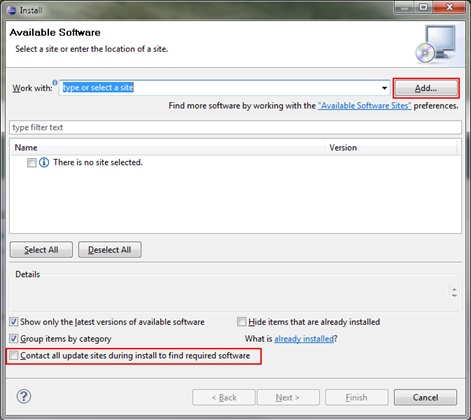471x420 pixels.
Task: Open the Work with site dropdown arrow
Action: (384, 88)
